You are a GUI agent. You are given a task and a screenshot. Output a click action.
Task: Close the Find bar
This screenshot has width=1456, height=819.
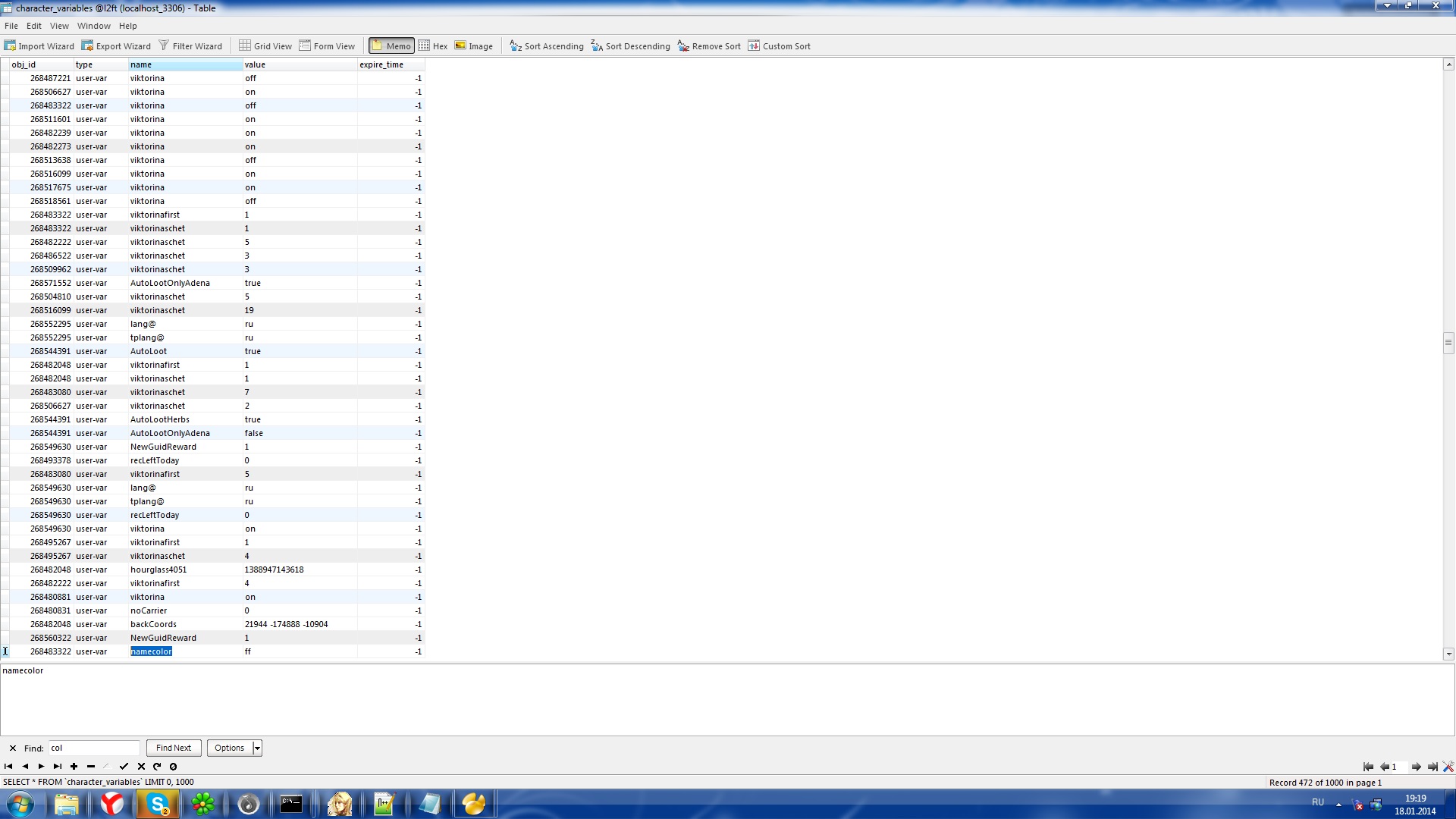coord(12,748)
